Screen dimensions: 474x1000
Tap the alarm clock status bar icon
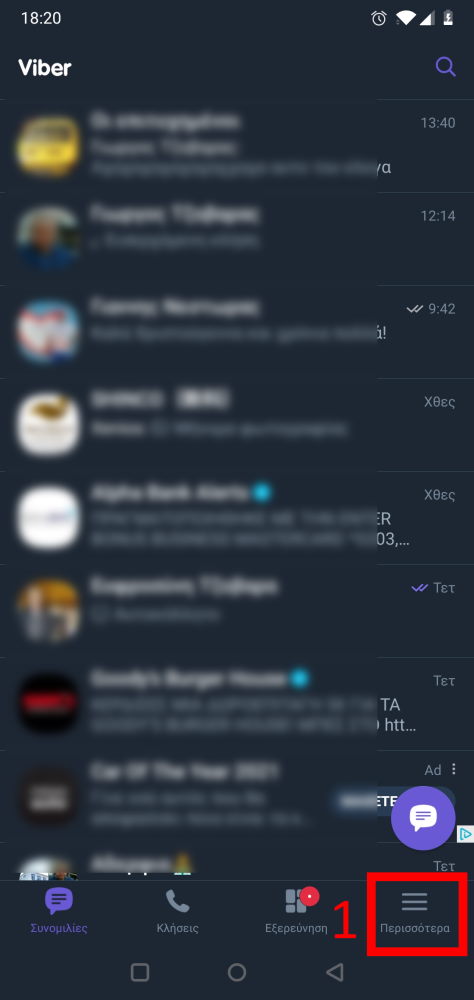coord(379,18)
